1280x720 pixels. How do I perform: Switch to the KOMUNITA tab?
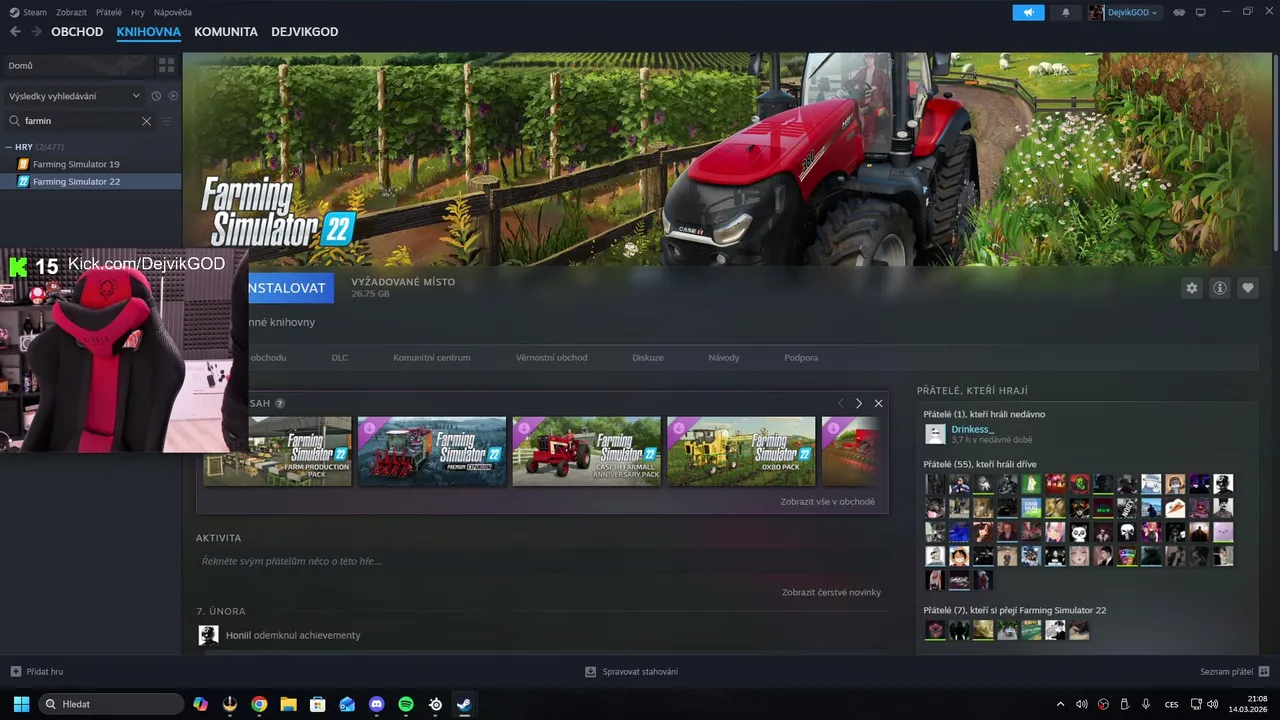(x=226, y=32)
